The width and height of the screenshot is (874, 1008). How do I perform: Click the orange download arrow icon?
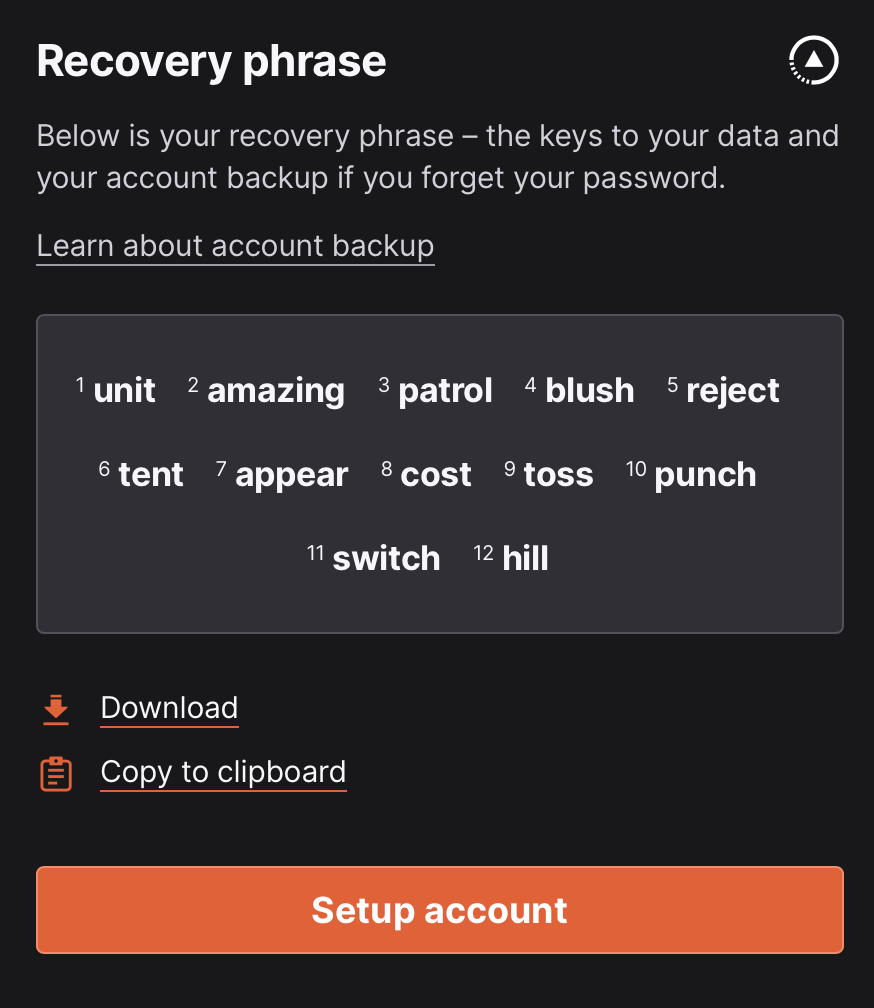[56, 709]
